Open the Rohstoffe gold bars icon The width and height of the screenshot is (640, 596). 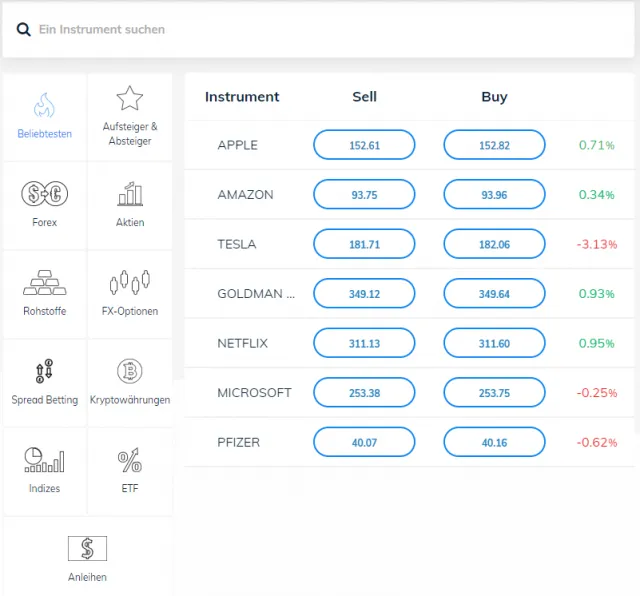point(44,283)
